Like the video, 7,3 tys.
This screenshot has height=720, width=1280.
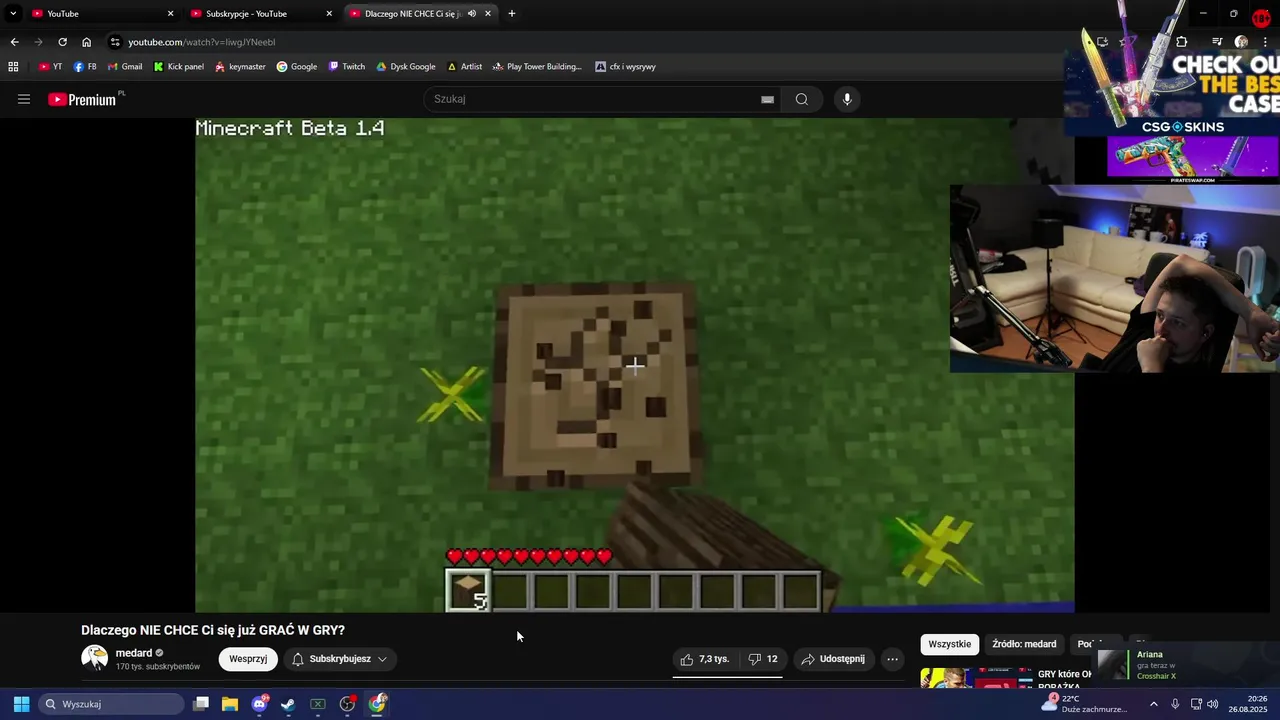click(x=706, y=659)
